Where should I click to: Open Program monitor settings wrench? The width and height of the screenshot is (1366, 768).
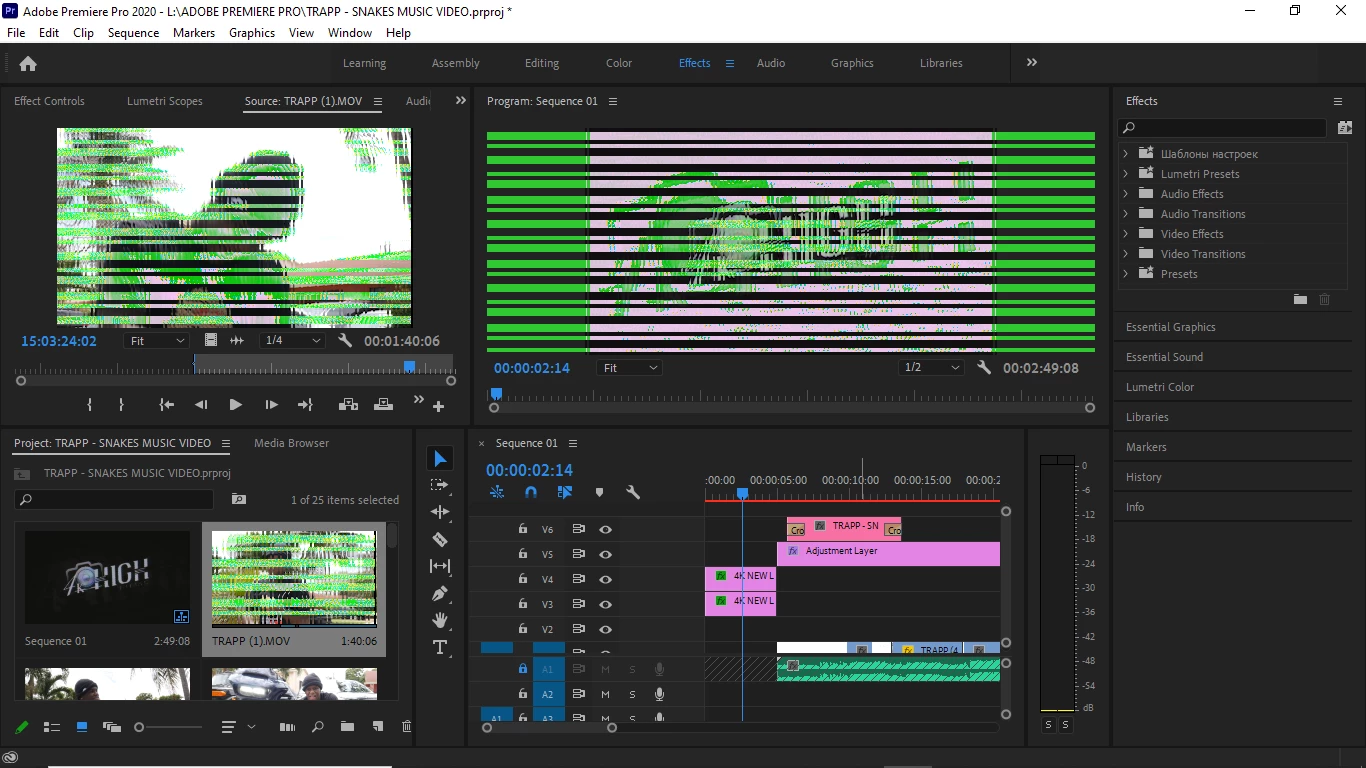984,368
